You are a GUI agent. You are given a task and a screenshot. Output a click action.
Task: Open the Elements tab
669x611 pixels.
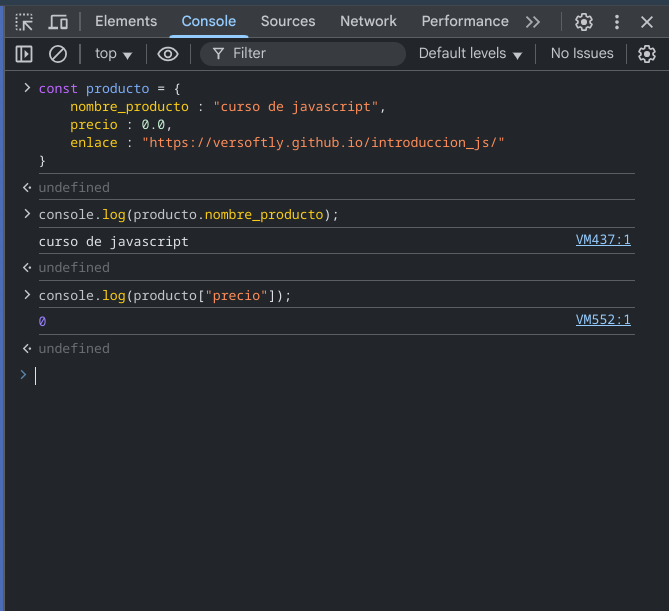click(126, 21)
